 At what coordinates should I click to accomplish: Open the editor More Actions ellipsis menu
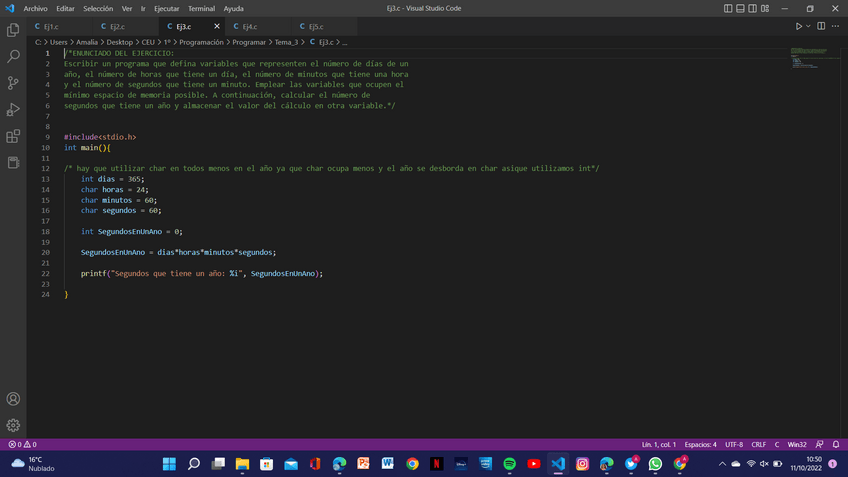coord(836,26)
